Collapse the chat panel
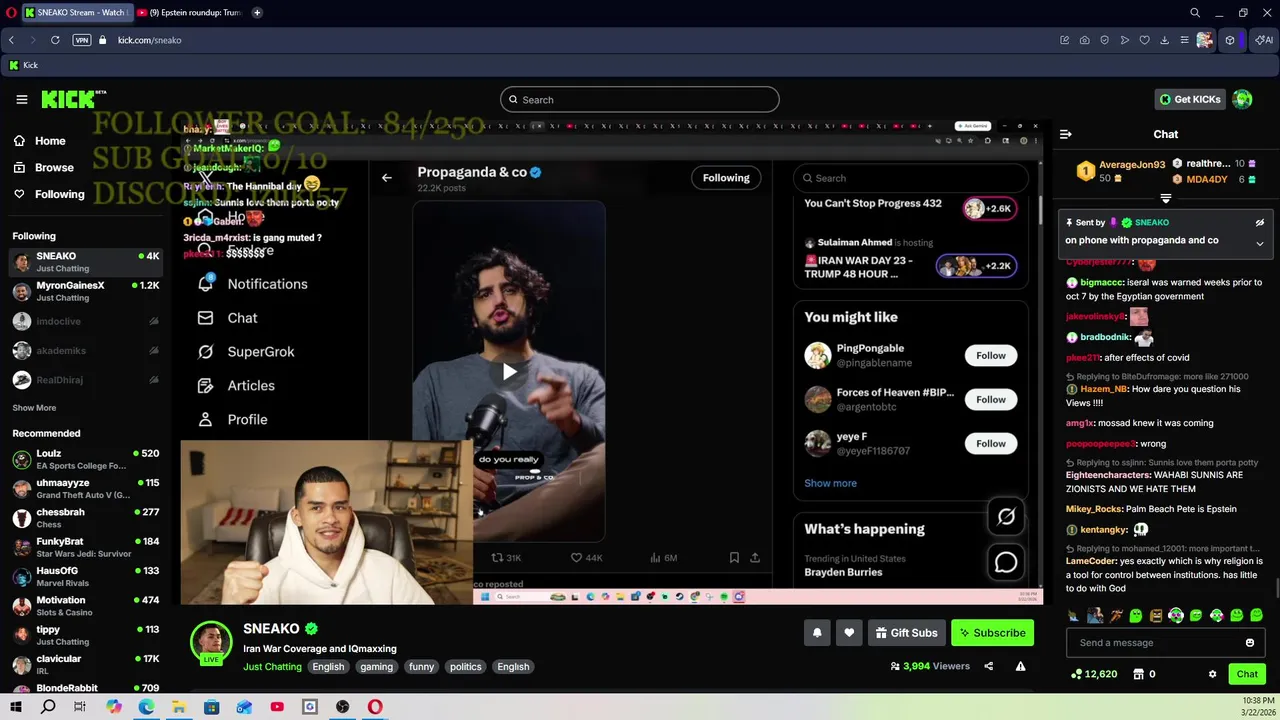The image size is (1280, 720). (x=1066, y=134)
